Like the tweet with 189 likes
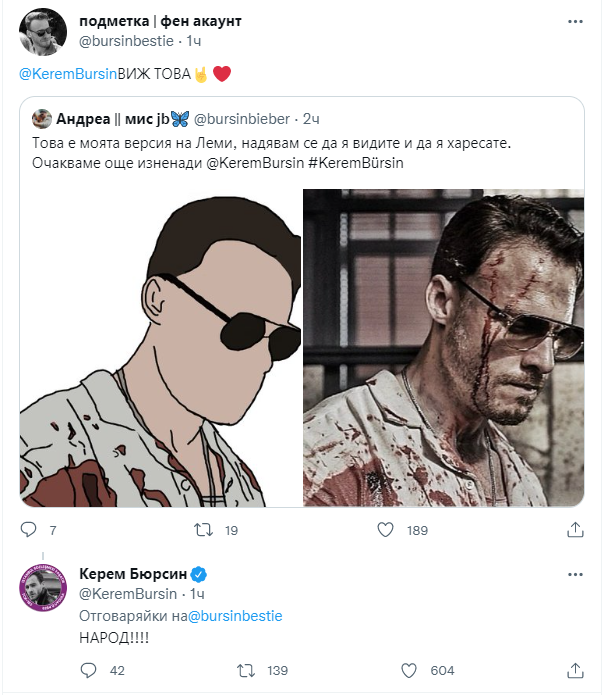The height and width of the screenshot is (695, 604). (385, 529)
